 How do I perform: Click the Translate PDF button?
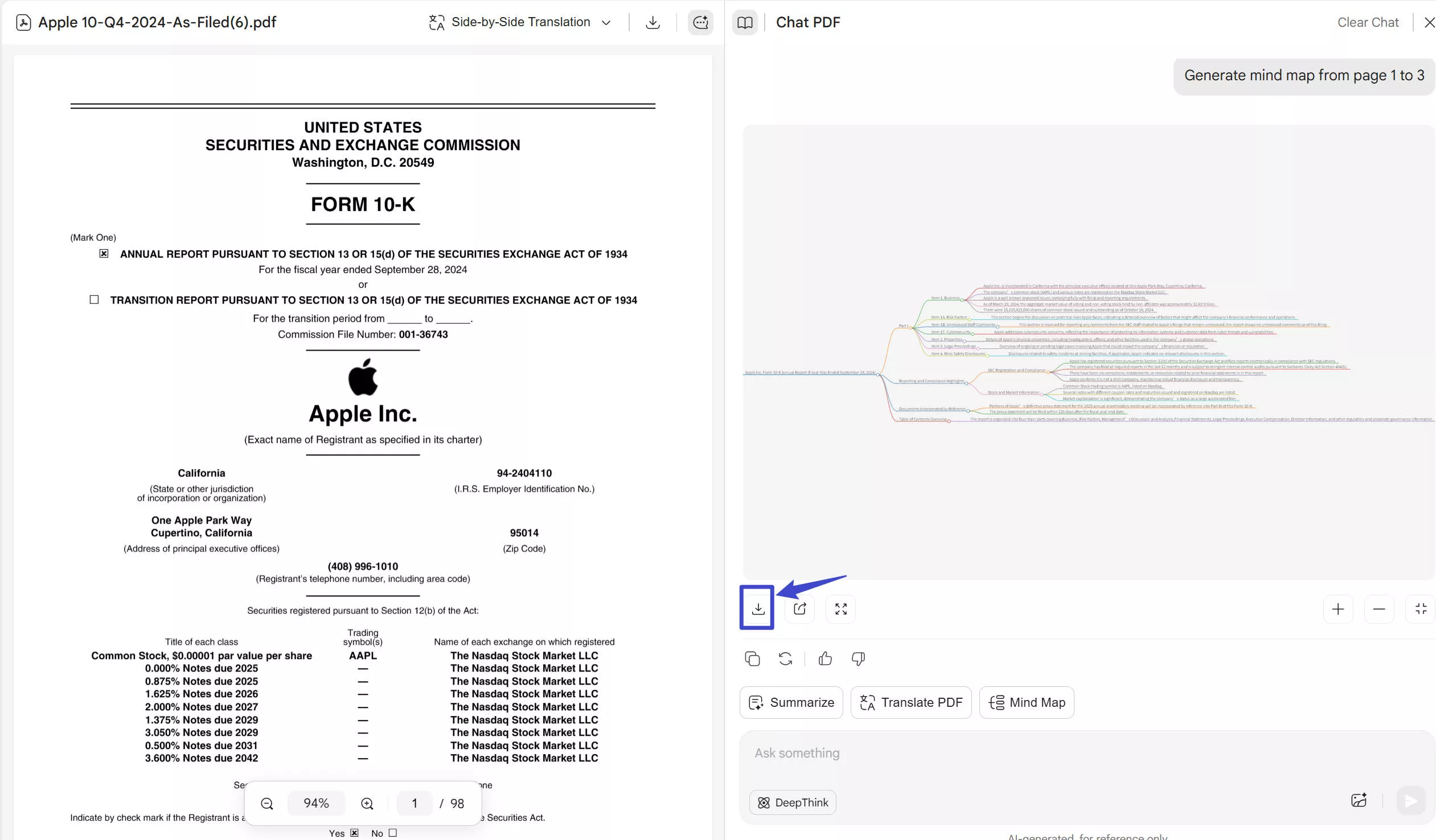[910, 702]
